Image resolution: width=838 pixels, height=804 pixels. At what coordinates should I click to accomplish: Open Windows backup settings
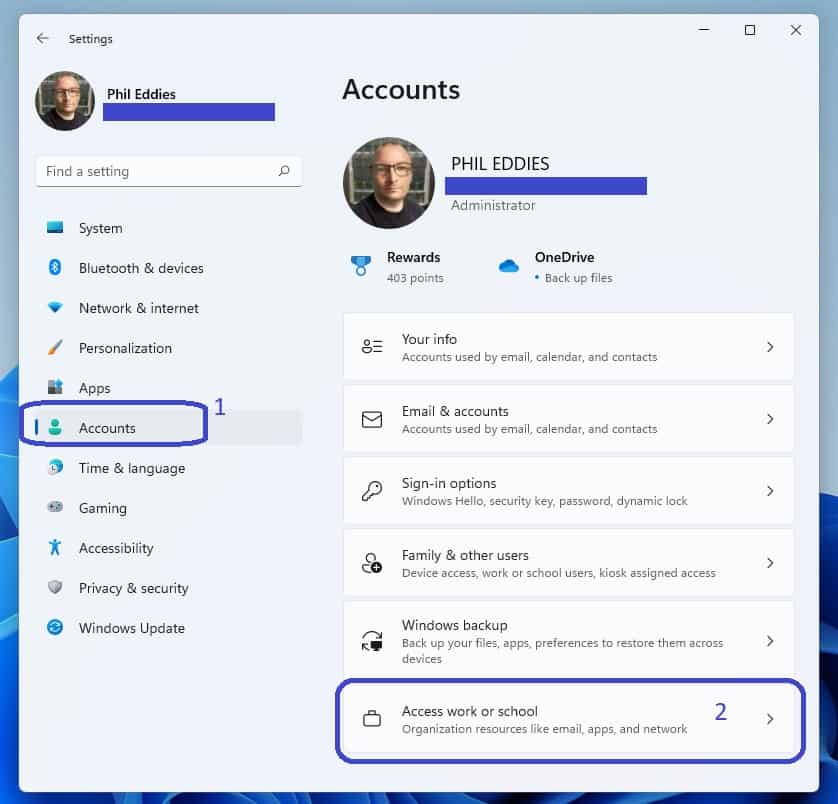[x=568, y=639]
